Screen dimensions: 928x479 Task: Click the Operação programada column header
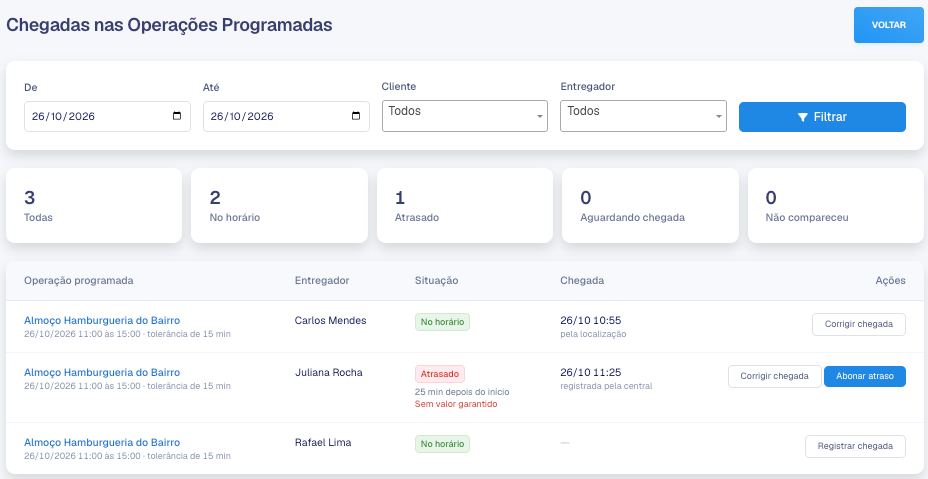(x=79, y=281)
